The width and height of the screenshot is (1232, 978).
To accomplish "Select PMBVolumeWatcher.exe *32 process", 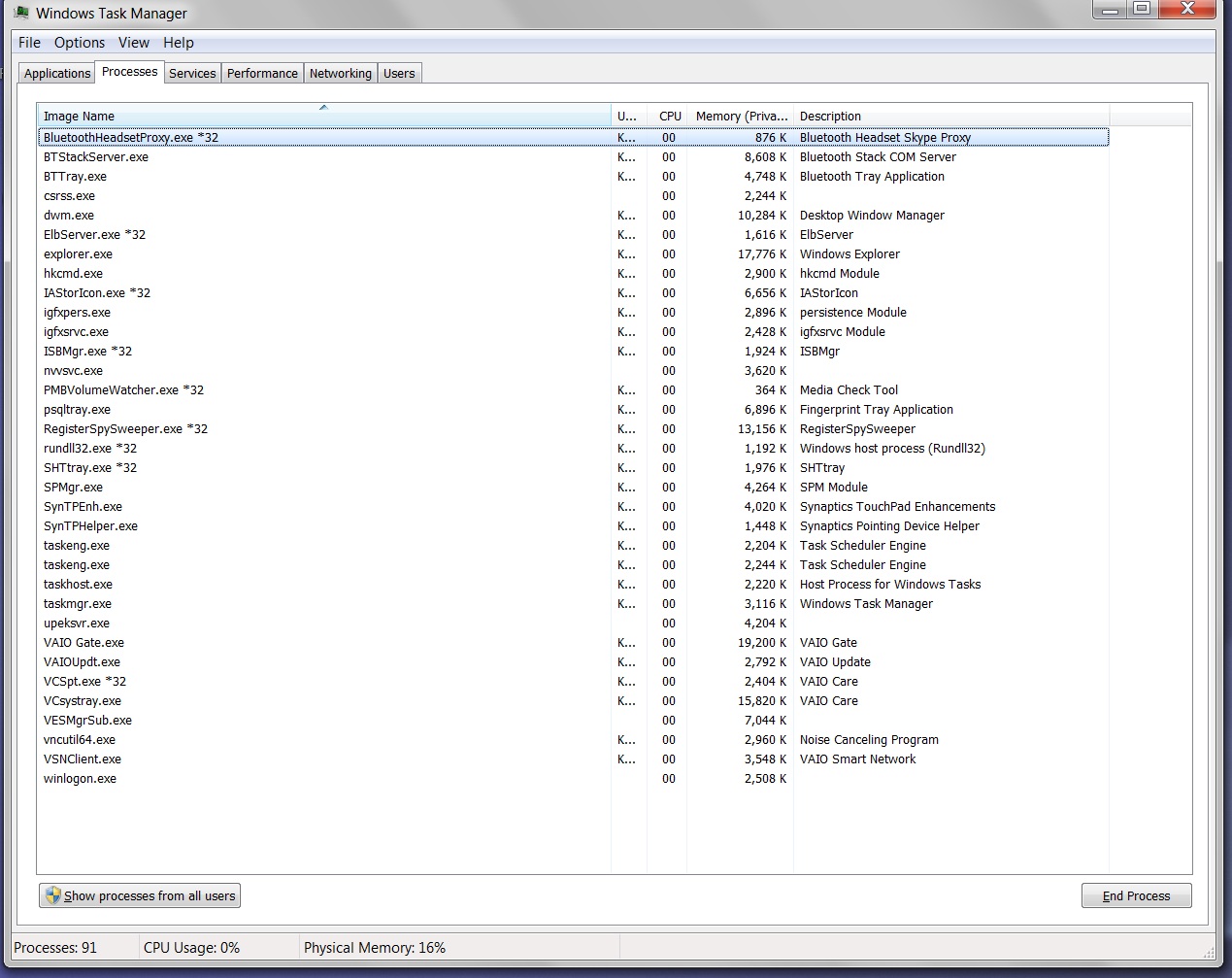I will point(573,390).
